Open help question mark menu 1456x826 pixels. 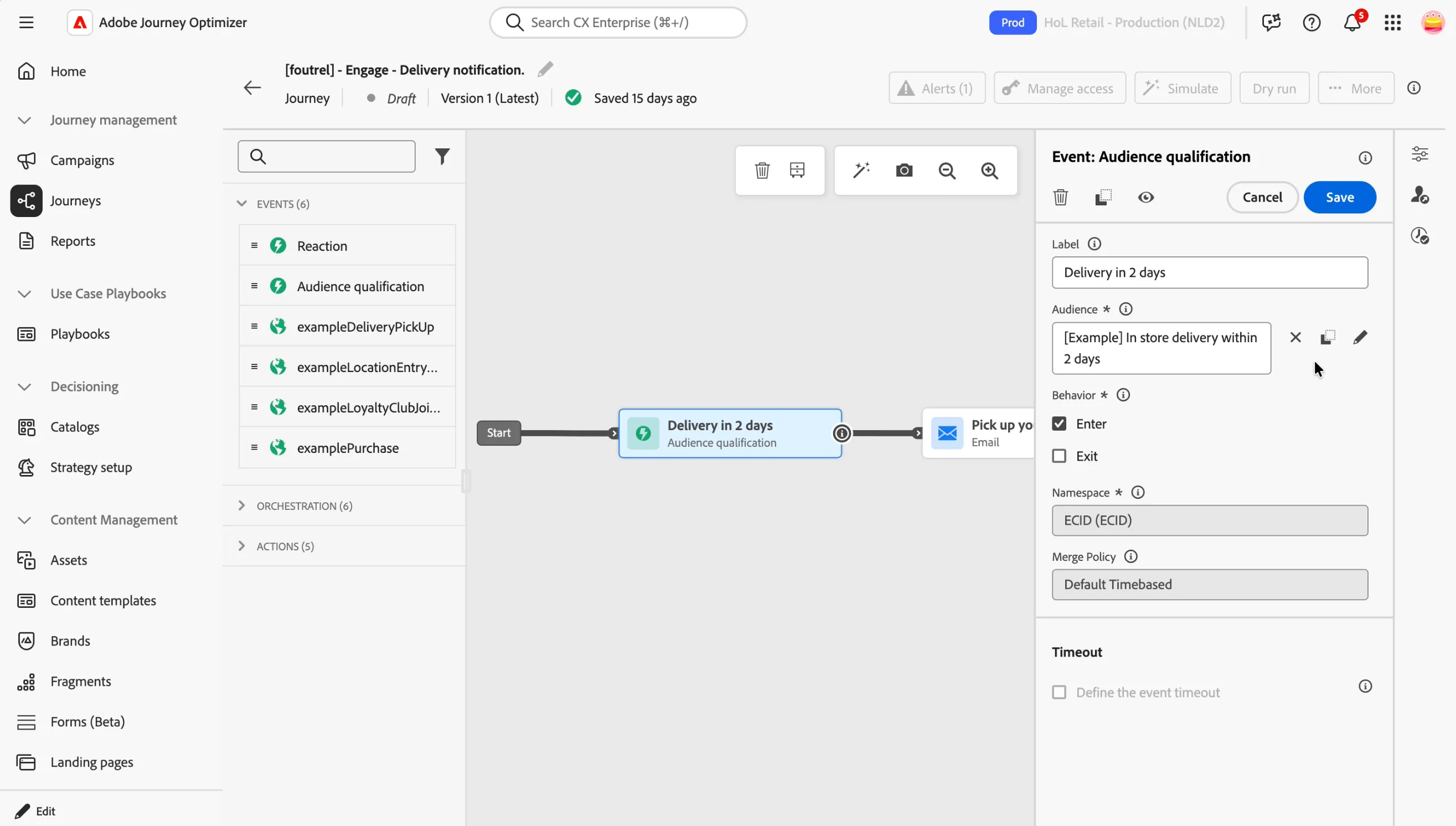pyautogui.click(x=1312, y=23)
